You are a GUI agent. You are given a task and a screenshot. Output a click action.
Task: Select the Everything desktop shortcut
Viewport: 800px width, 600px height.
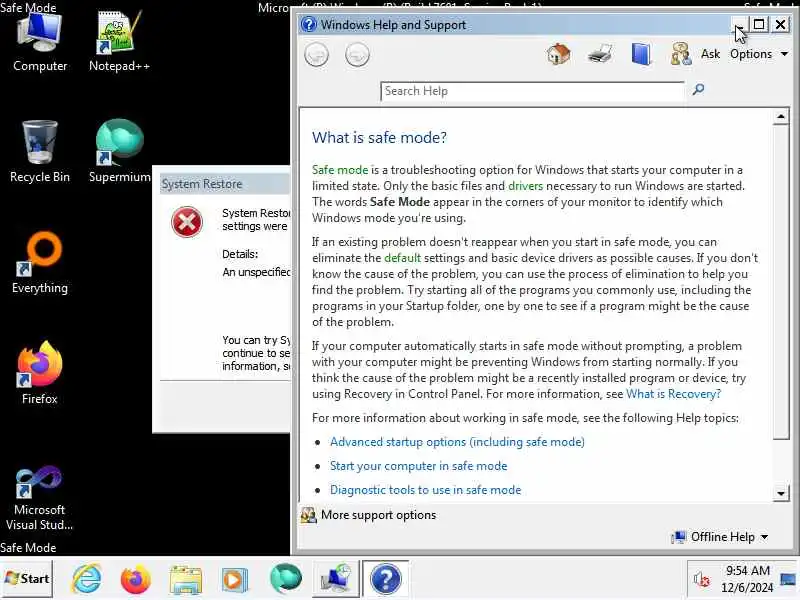(x=40, y=263)
